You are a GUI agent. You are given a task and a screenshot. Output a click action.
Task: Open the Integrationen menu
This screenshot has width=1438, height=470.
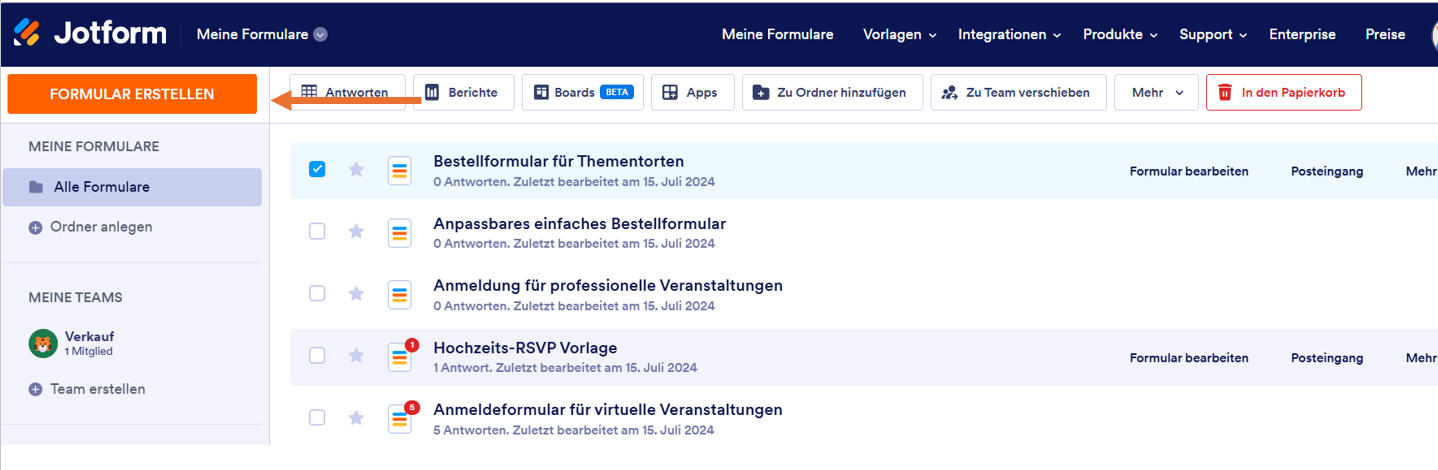(1009, 34)
